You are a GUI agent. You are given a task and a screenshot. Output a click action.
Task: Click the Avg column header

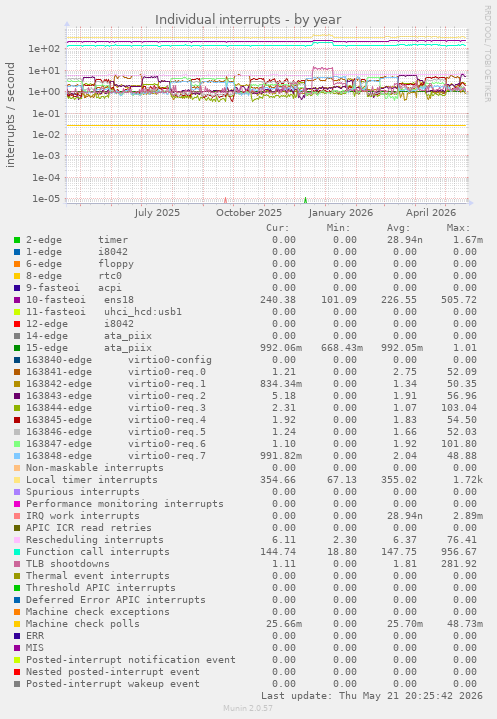(398, 228)
